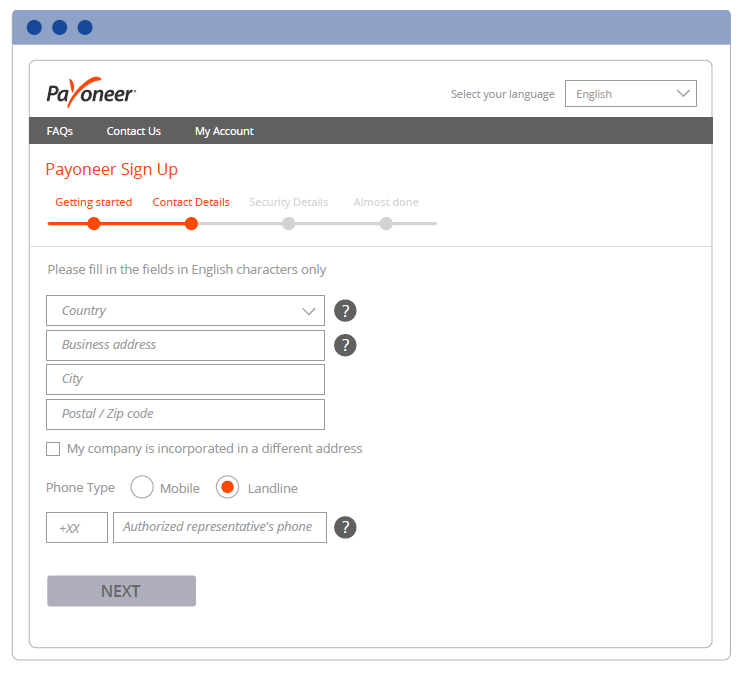The image size is (743, 677).
Task: Go to the Almost done step
Action: point(386,202)
